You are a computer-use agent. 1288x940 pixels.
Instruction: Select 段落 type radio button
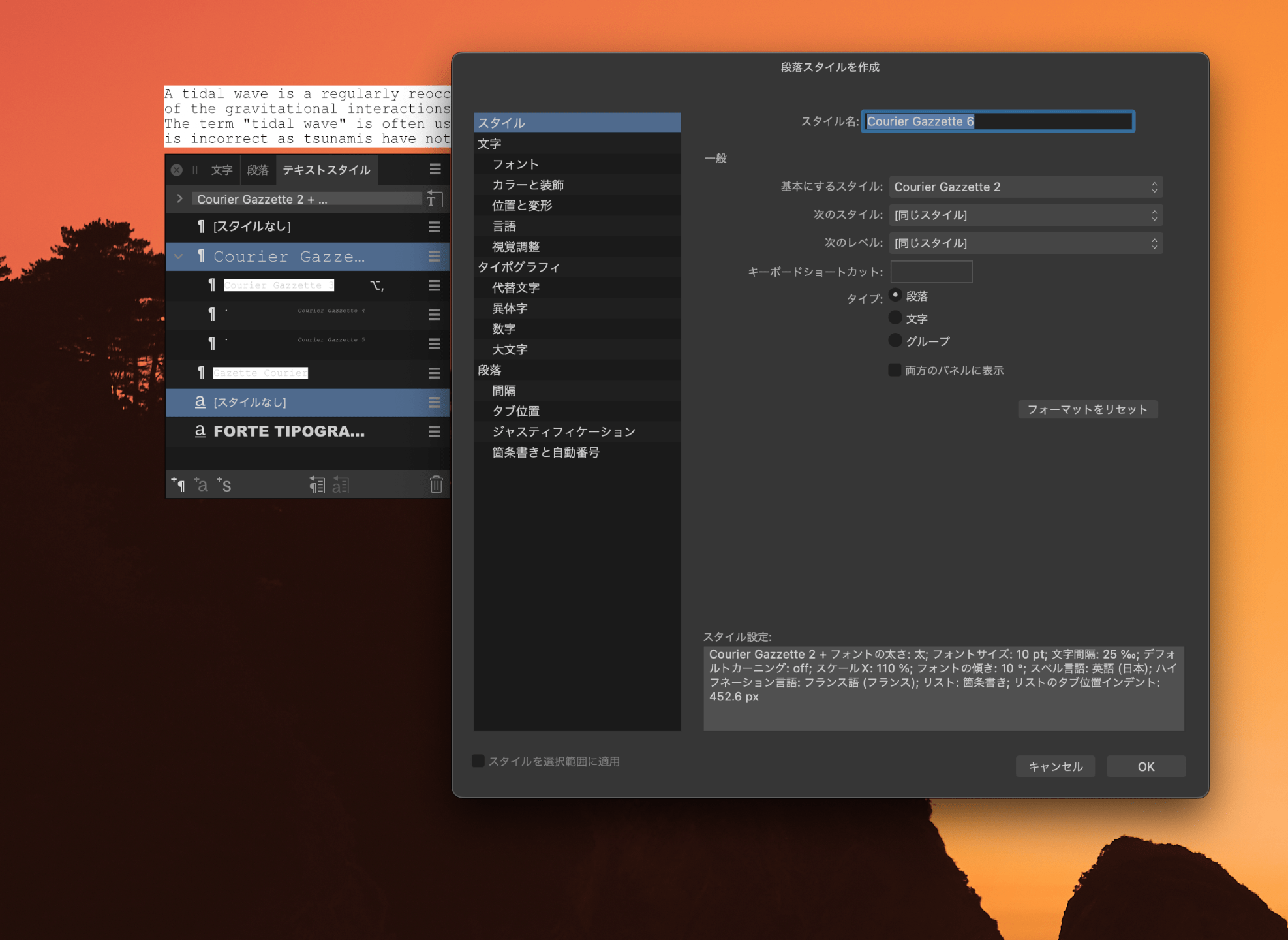(895, 296)
